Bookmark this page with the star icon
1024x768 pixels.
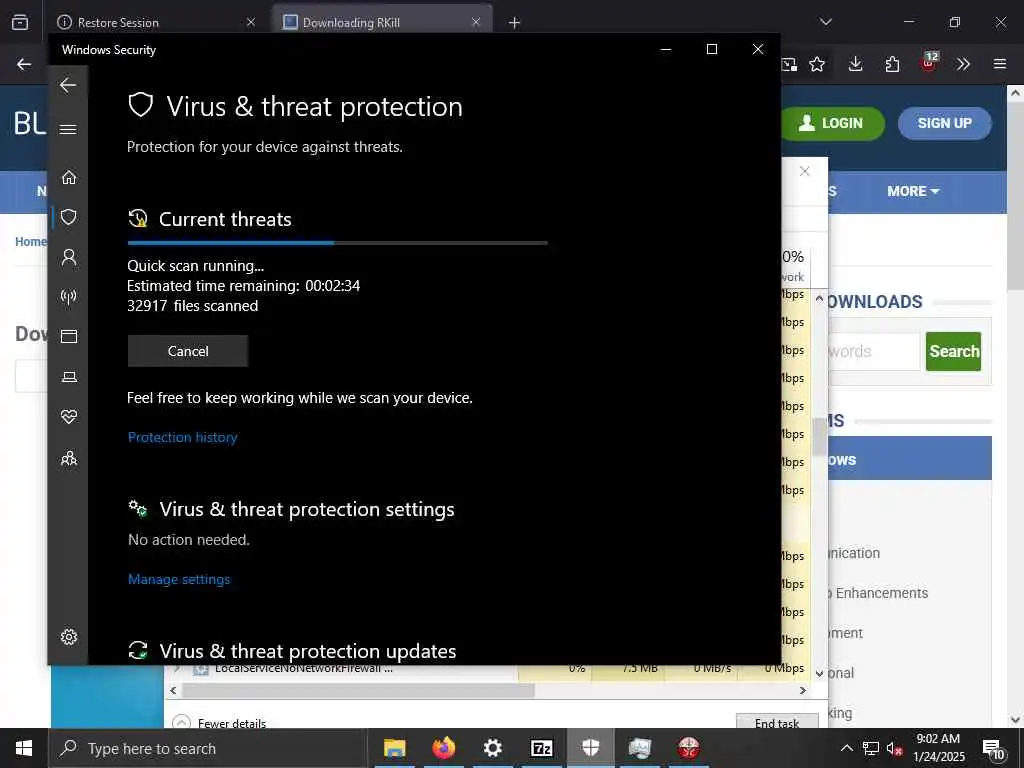[817, 64]
